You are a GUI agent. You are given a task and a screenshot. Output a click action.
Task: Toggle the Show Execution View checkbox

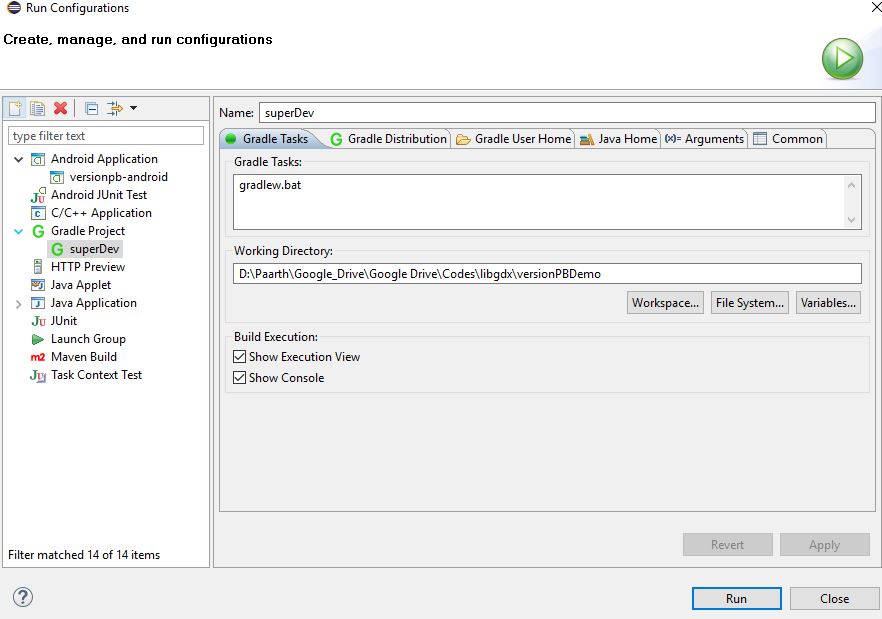tap(238, 356)
